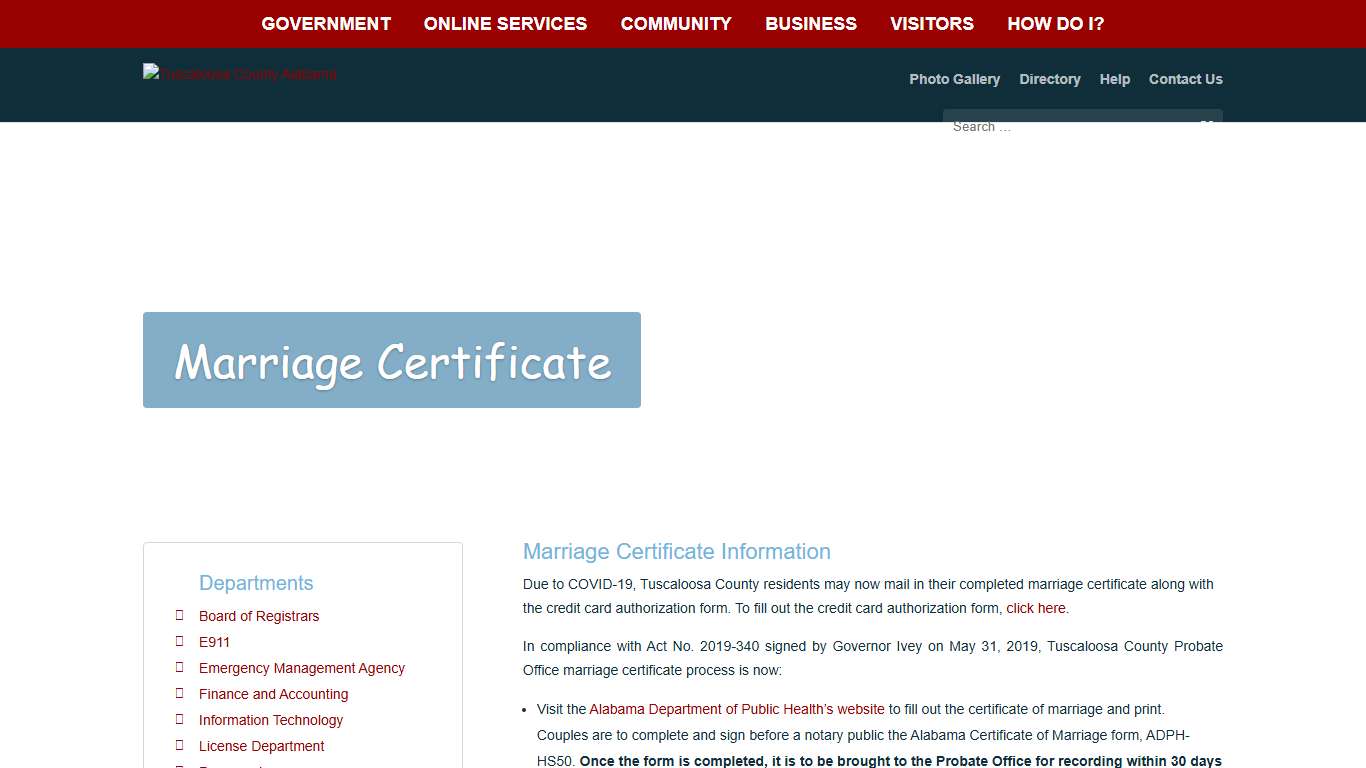This screenshot has width=1366, height=768.
Task: Click the Contact Us link
Action: (x=1186, y=79)
